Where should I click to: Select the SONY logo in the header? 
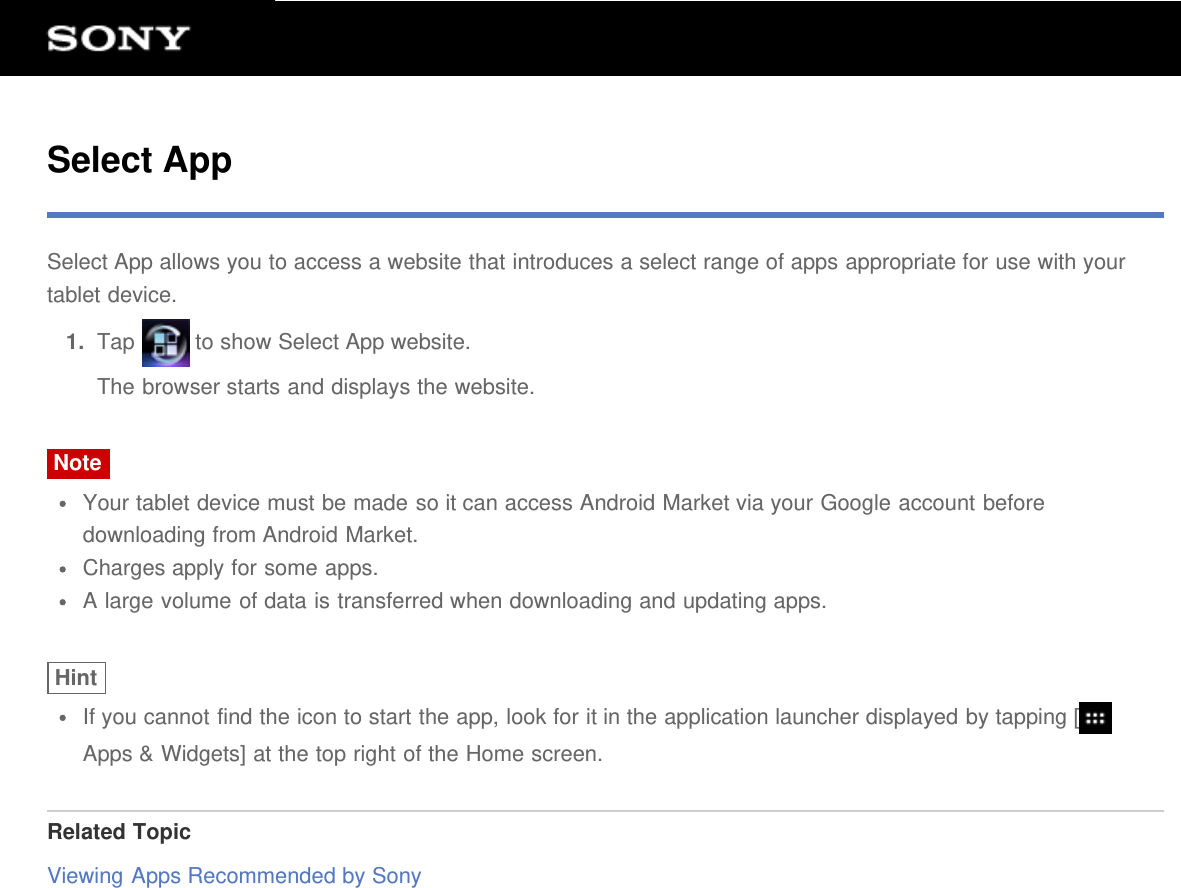click(x=116, y=38)
